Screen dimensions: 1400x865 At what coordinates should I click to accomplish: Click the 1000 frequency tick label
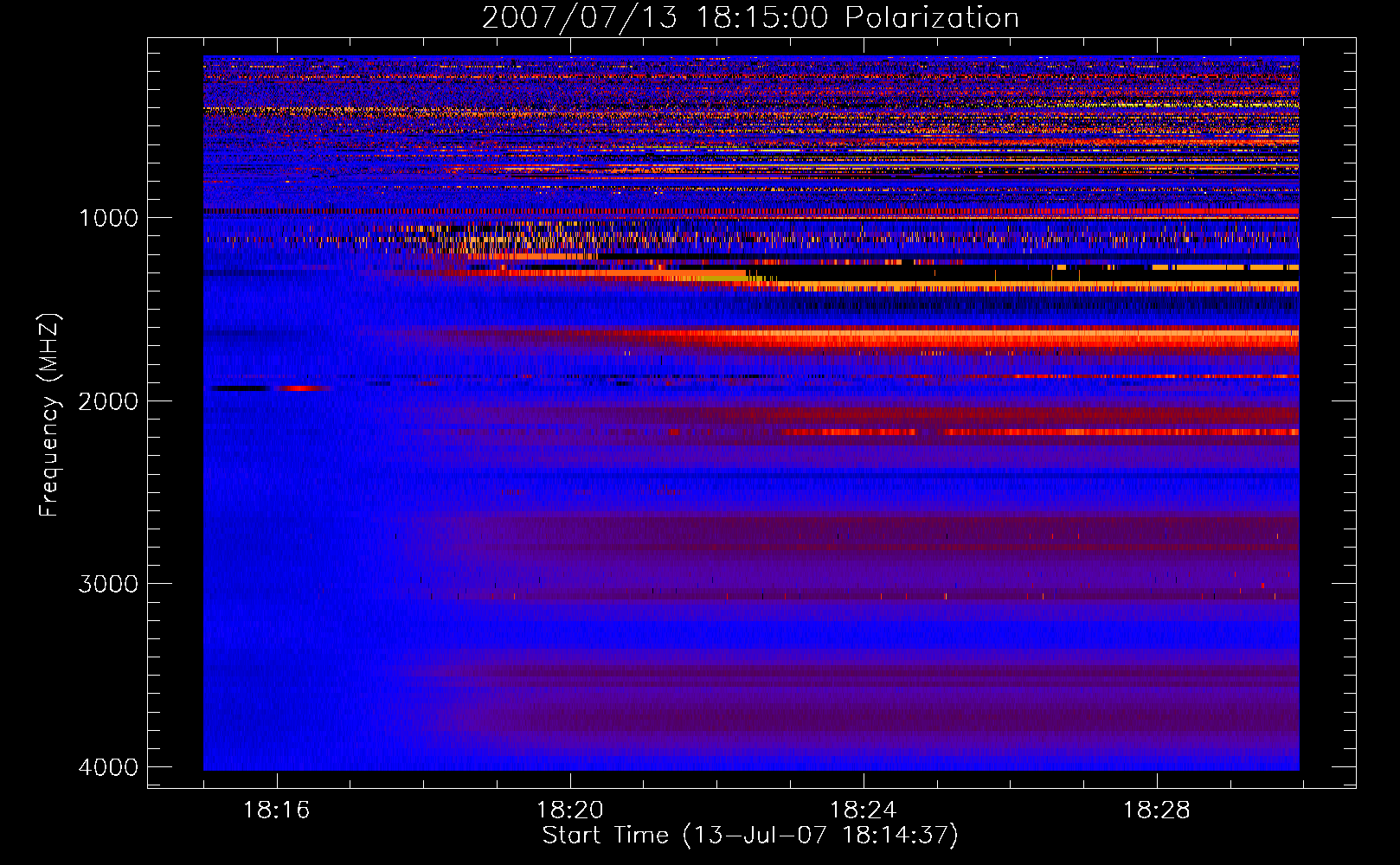108,218
